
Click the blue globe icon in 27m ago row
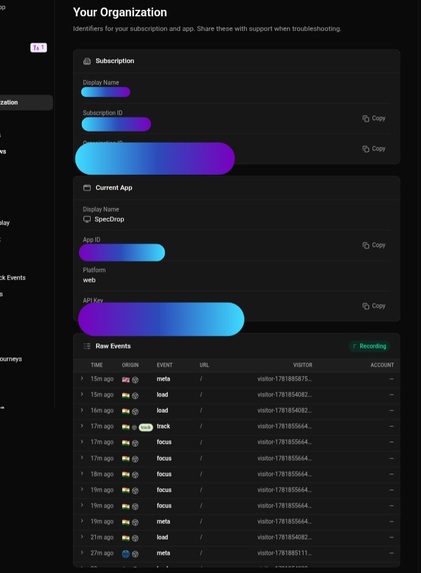coord(126,554)
